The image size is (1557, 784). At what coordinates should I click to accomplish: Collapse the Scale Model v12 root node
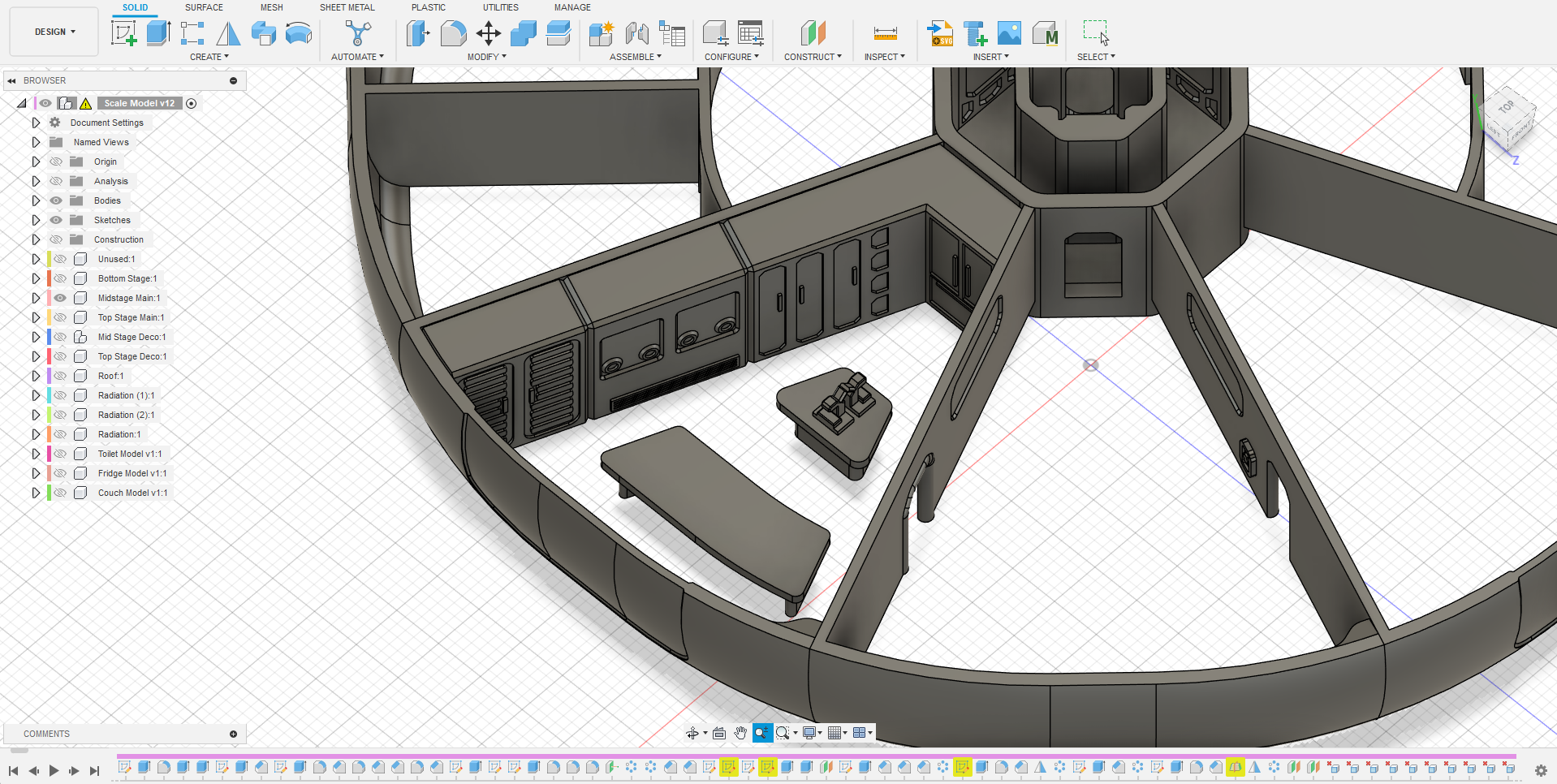point(22,103)
